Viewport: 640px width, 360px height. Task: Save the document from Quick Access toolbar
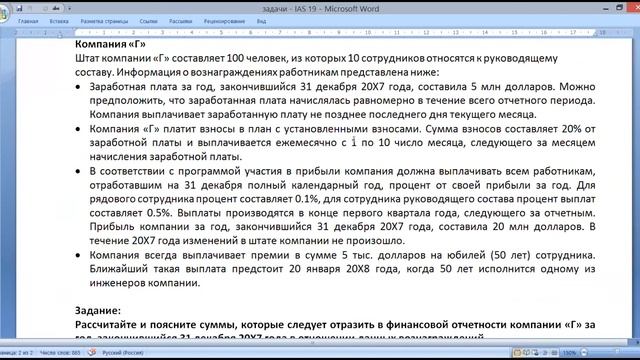(19, 8)
